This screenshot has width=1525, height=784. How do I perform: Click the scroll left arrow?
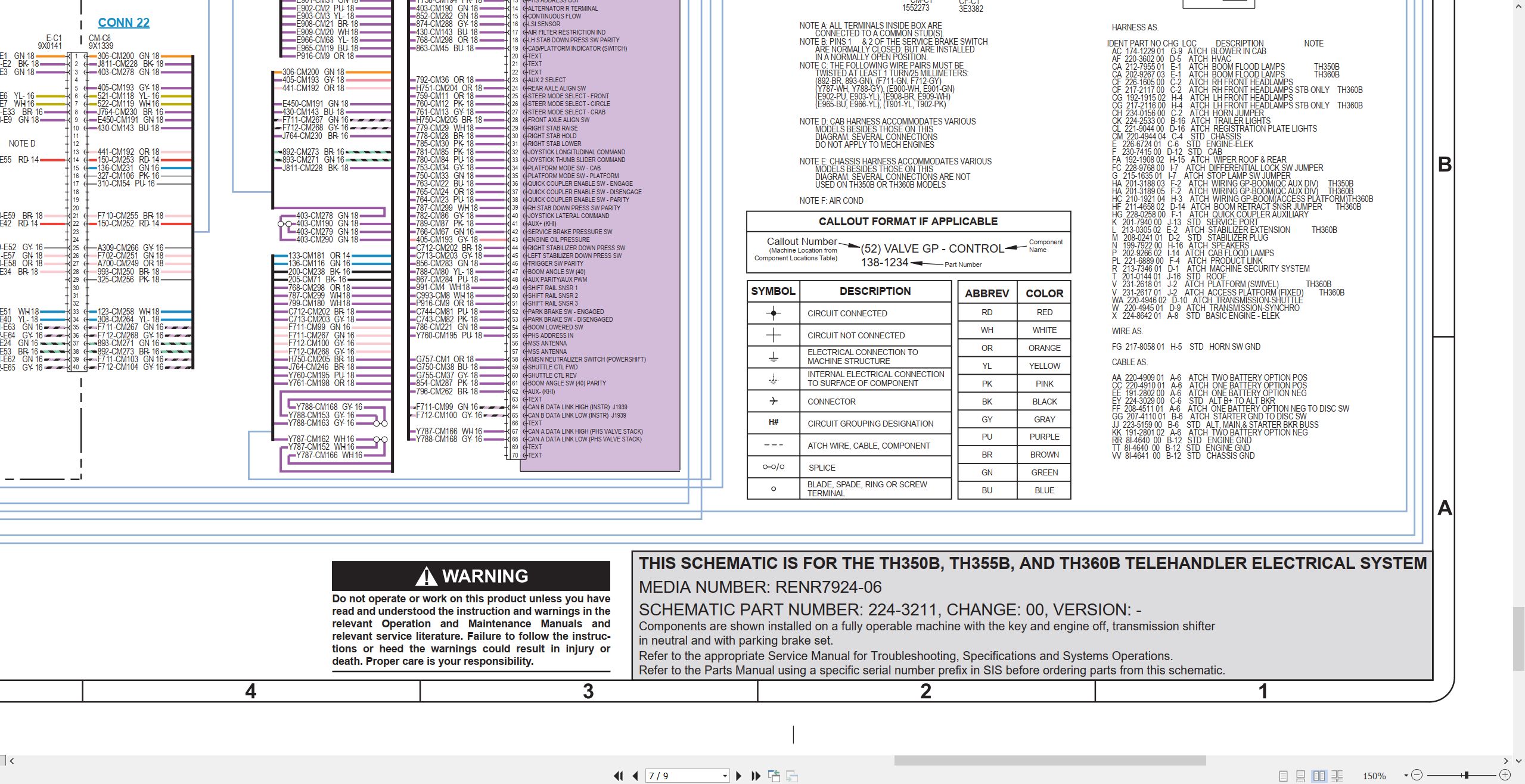11,761
